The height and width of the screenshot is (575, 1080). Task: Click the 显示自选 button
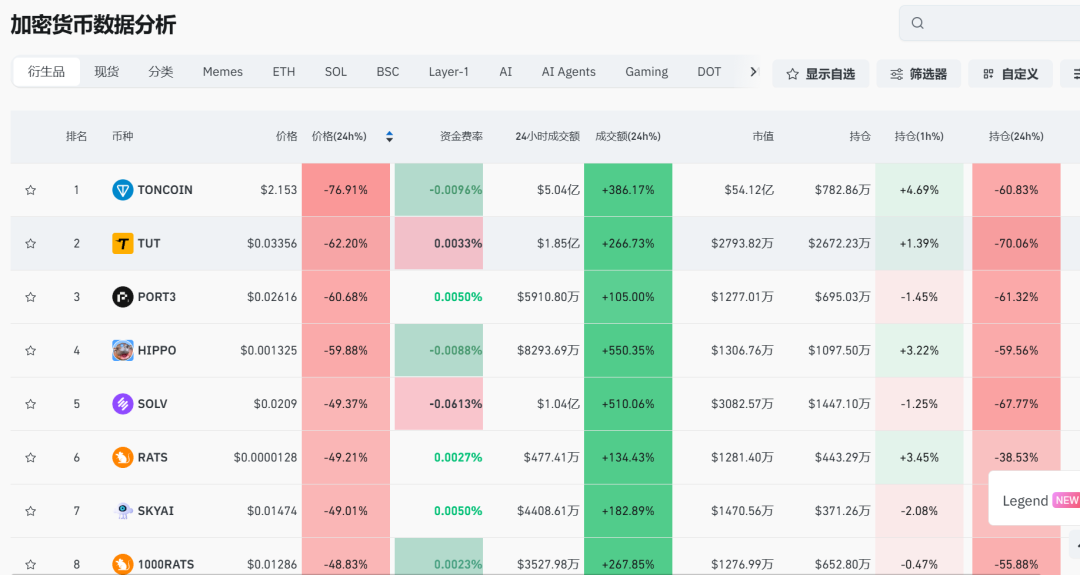tap(820, 74)
